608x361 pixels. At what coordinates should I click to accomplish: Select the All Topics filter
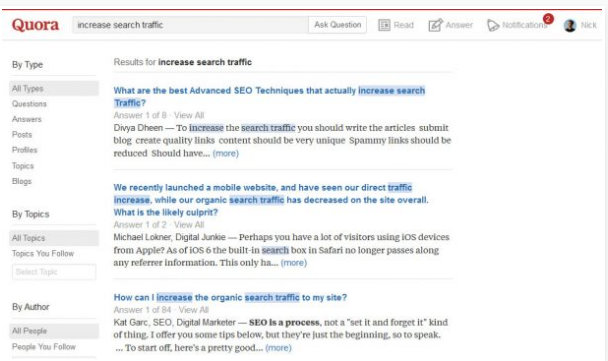(x=54, y=238)
